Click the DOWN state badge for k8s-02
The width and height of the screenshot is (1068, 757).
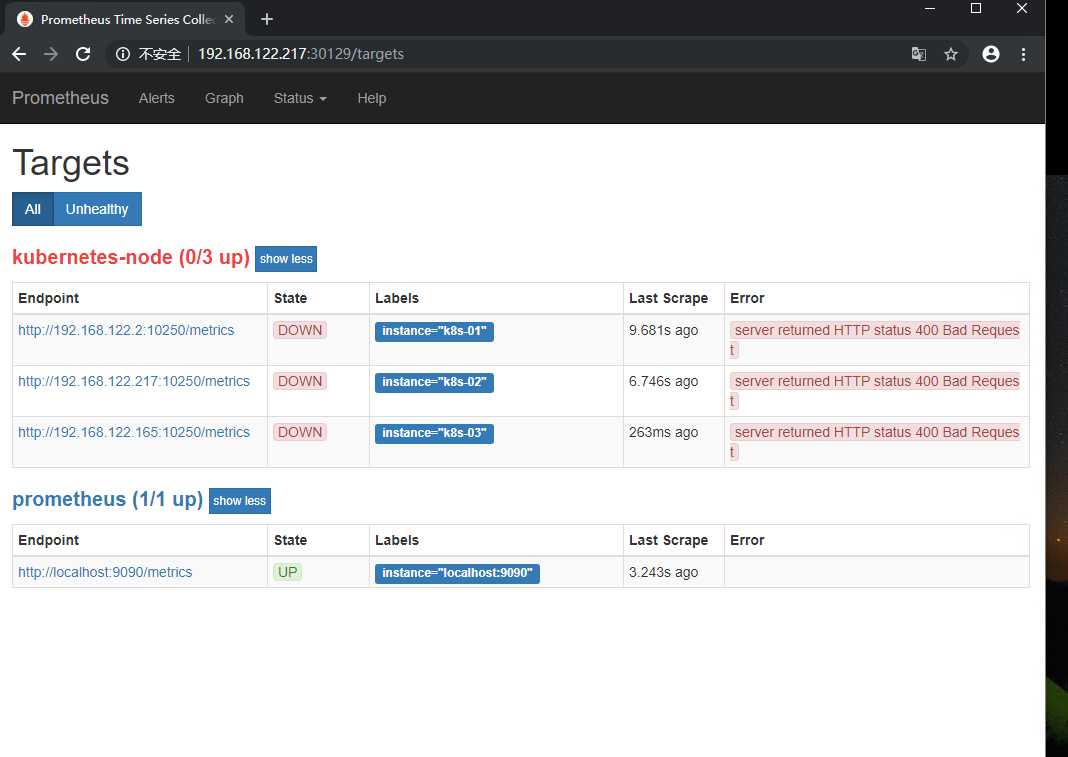(x=300, y=382)
